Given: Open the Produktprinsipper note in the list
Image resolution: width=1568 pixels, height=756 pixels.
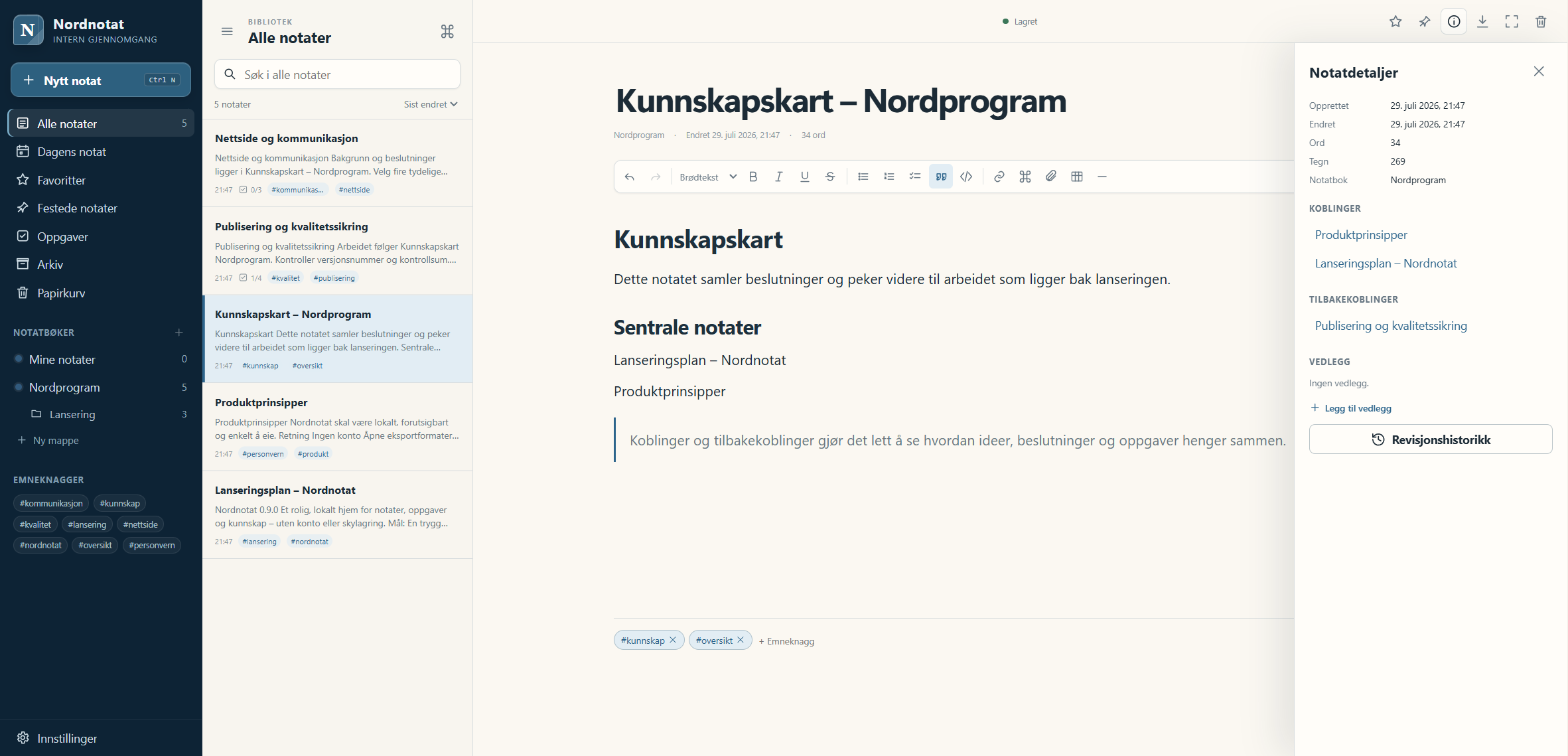Looking at the screenshot, I should 337,427.
